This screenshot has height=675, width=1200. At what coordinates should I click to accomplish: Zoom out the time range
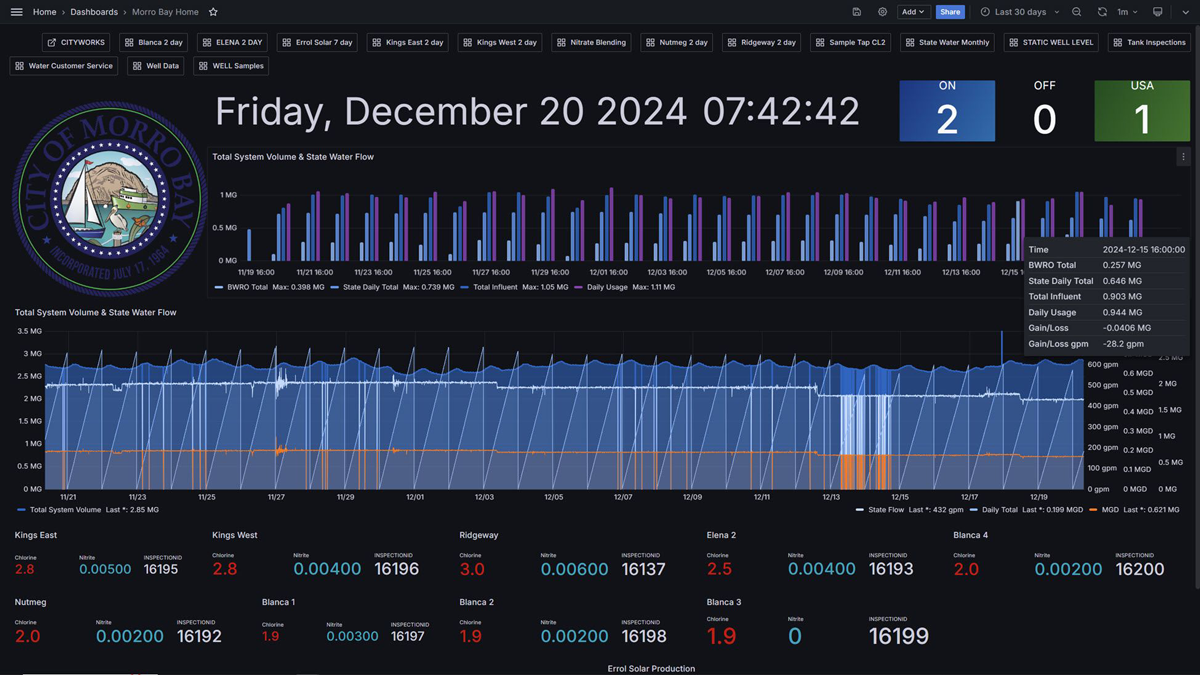click(x=1077, y=12)
